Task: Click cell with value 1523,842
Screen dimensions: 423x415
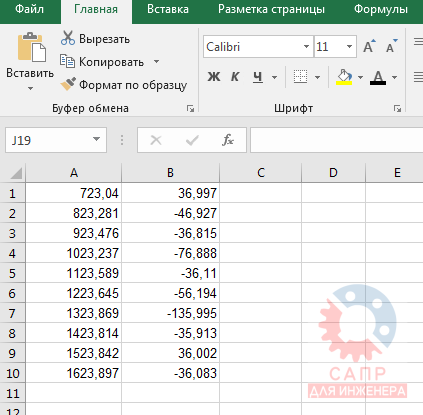Action: [74, 353]
